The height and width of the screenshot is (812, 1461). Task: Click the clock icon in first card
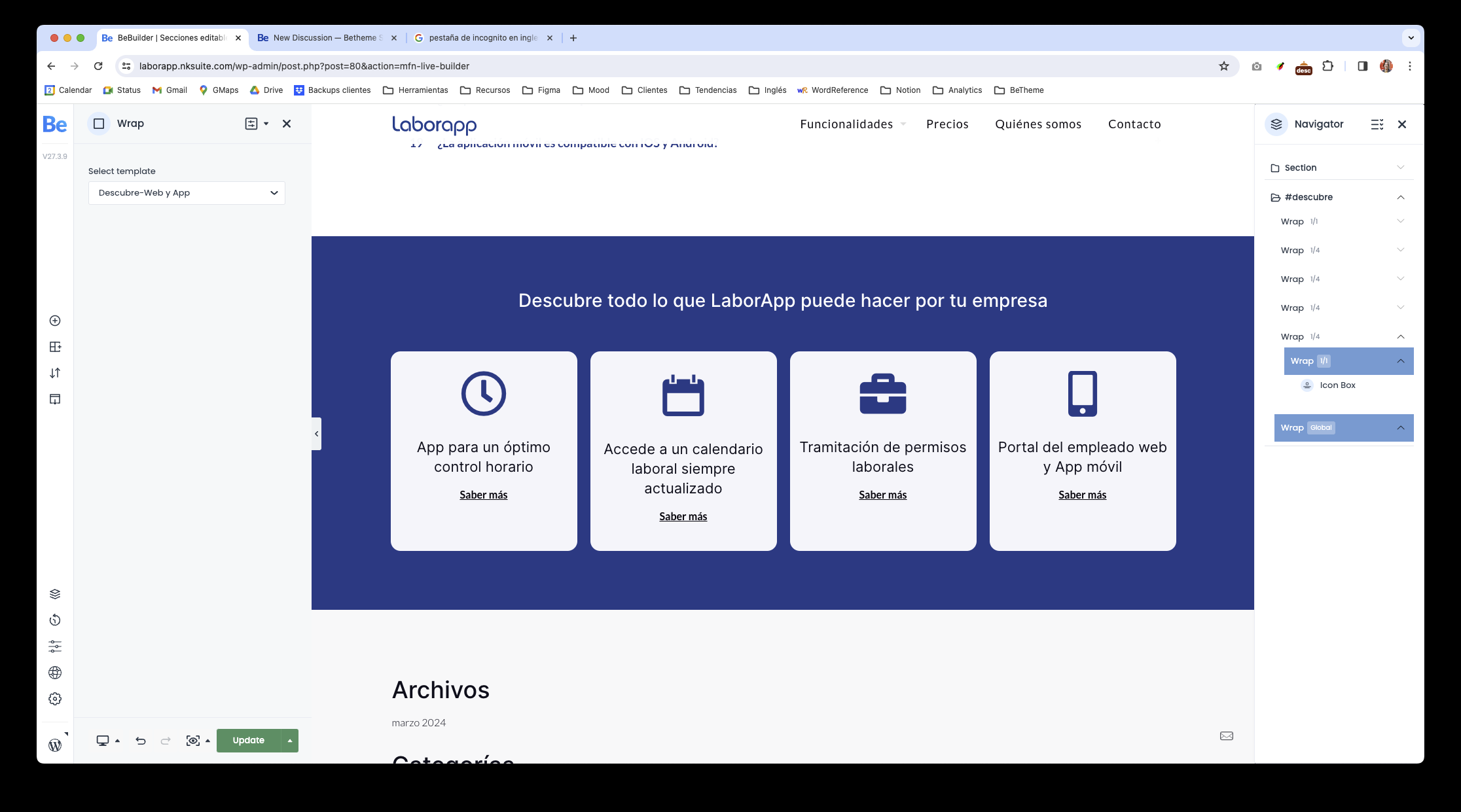tap(484, 393)
